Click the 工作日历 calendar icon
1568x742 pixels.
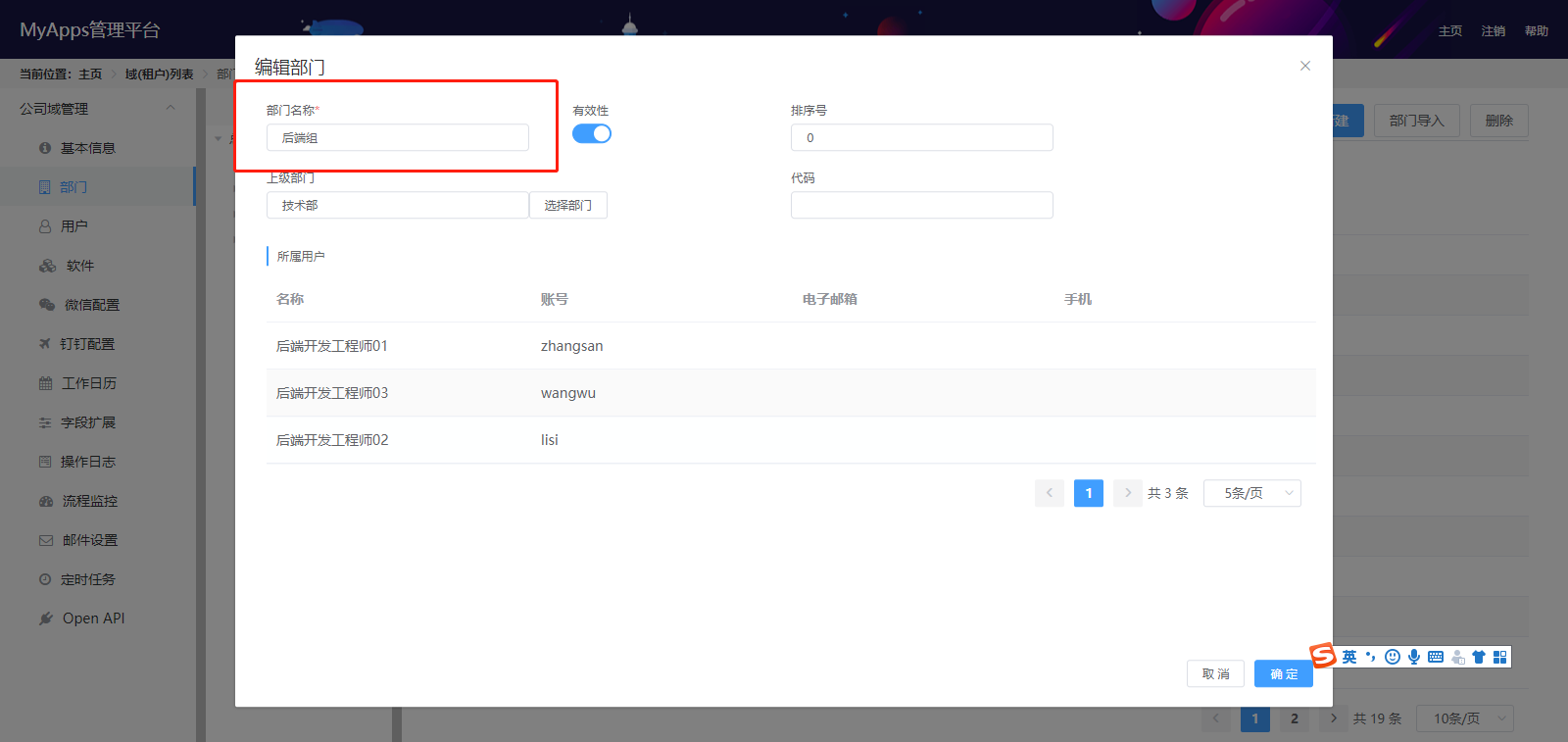[x=46, y=383]
